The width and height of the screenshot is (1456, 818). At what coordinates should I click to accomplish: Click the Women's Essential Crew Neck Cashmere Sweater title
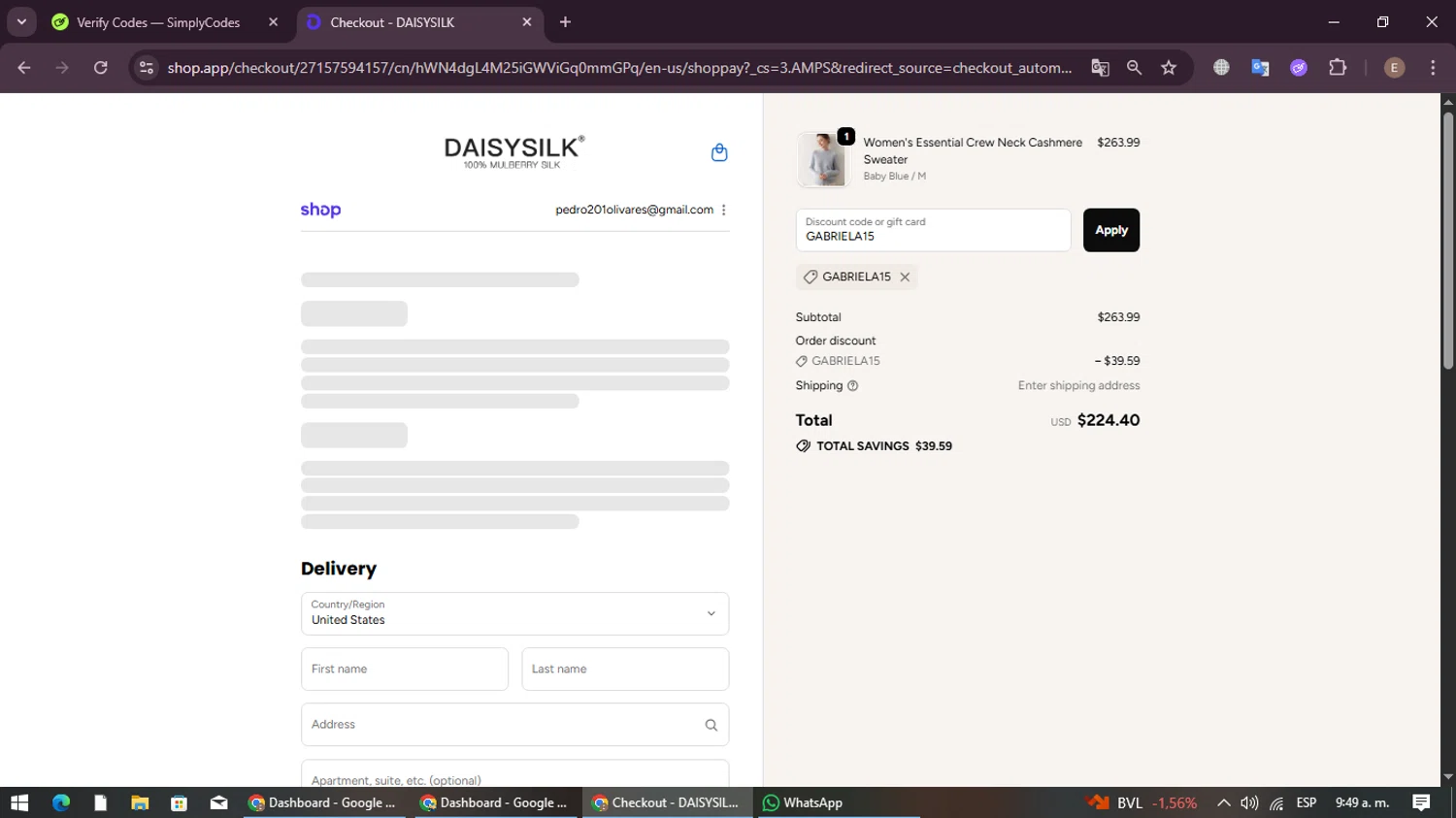pyautogui.click(x=973, y=150)
